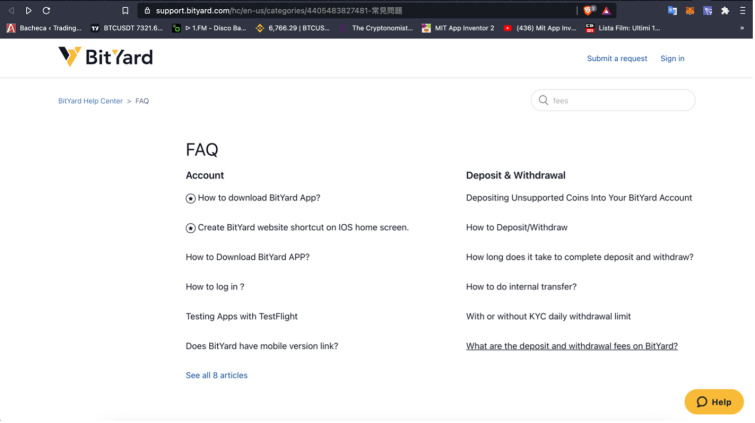Screen dimensions: 755x423
Task: Open How to download BitYard App? article
Action: point(259,198)
